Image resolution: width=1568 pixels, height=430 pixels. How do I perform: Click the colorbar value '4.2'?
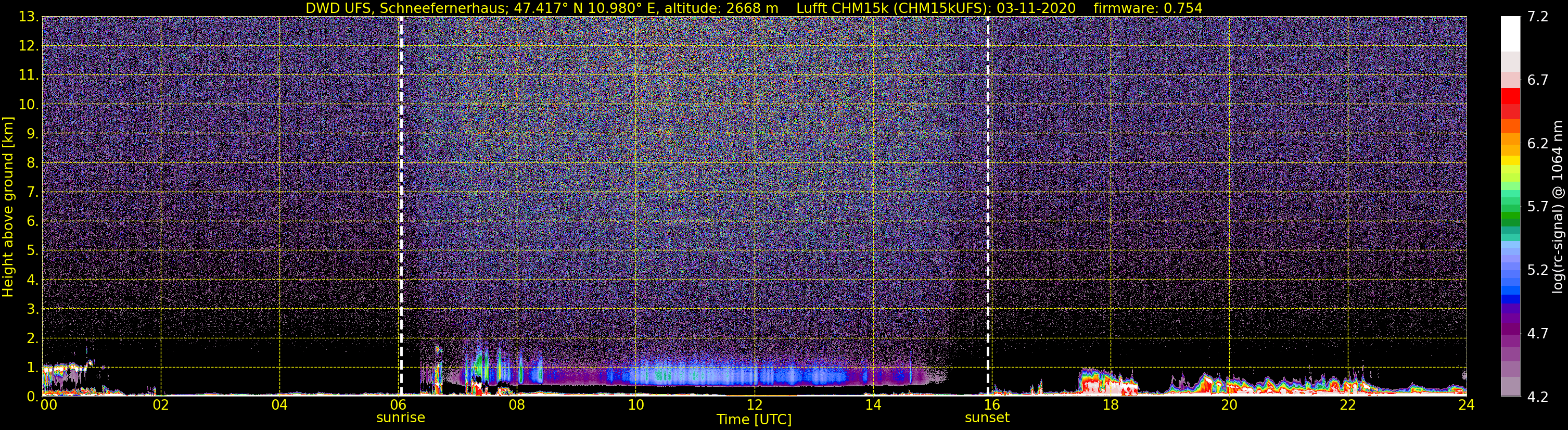(x=1538, y=397)
